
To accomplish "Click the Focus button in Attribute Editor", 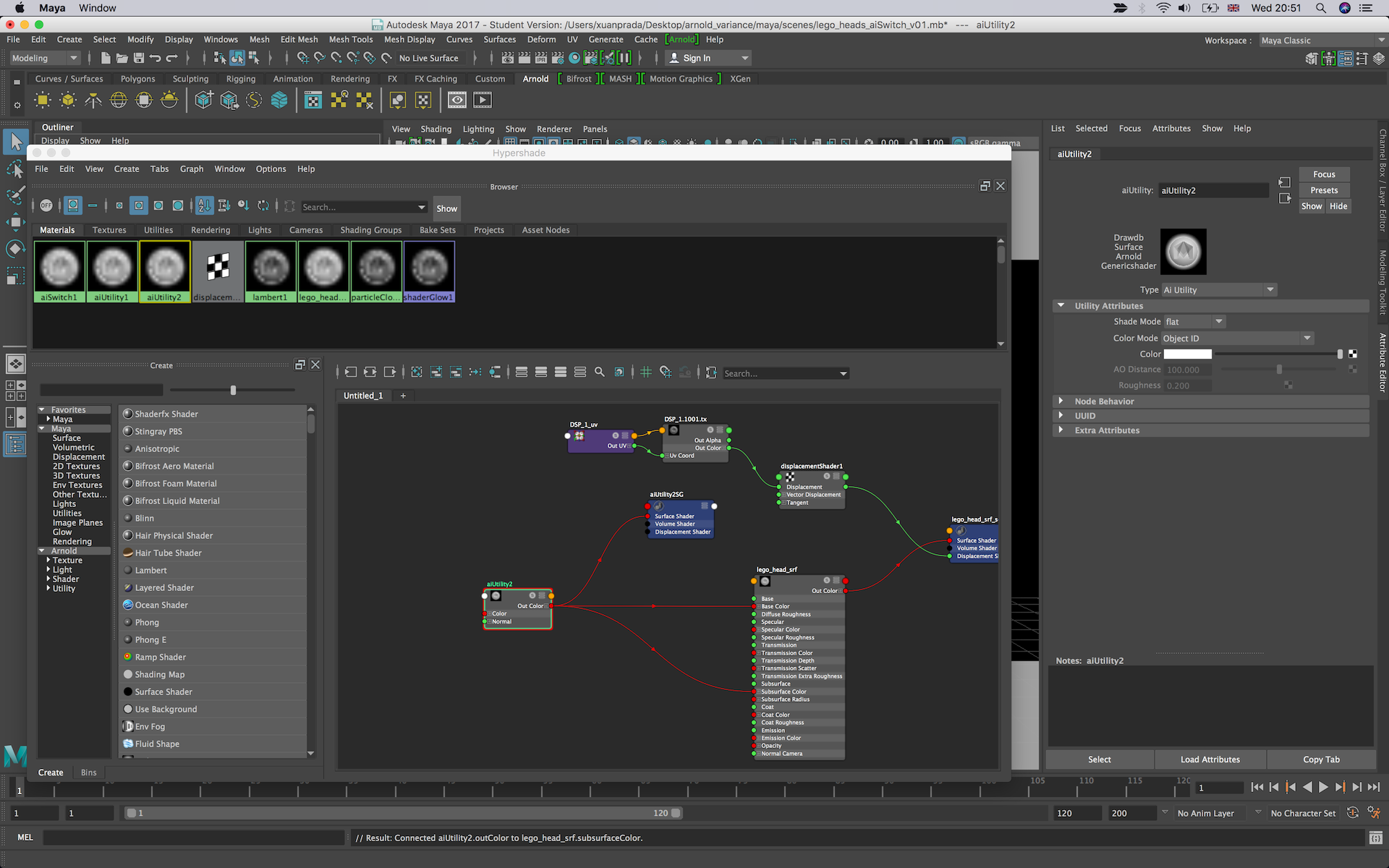I will (1324, 174).
